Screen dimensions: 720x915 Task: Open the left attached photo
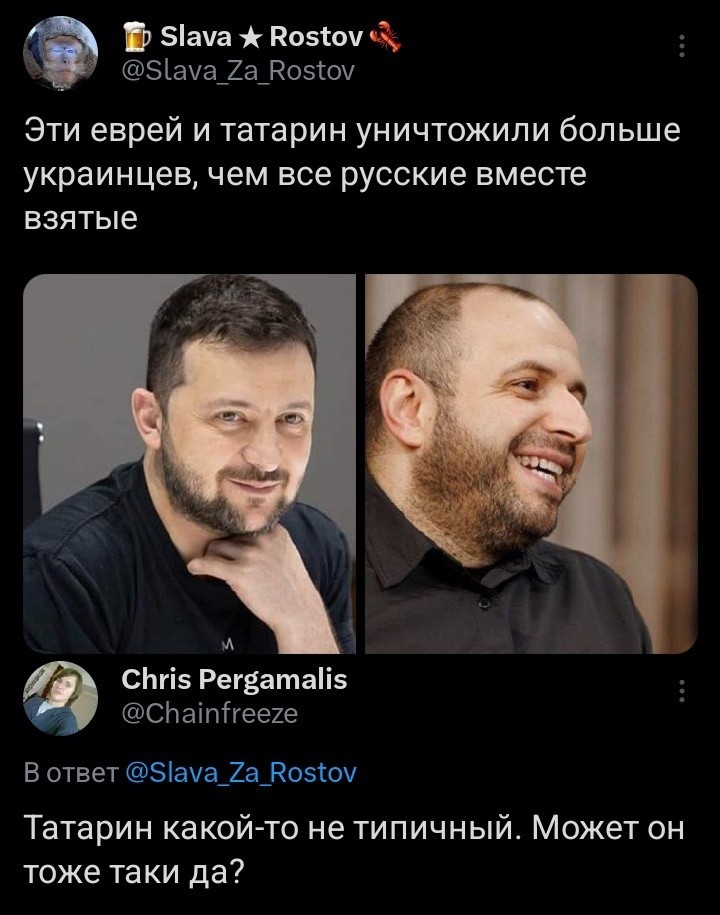(x=189, y=463)
